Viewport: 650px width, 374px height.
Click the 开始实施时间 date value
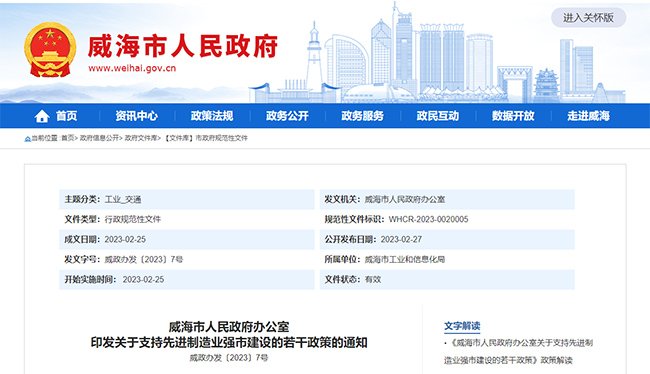click(x=143, y=279)
